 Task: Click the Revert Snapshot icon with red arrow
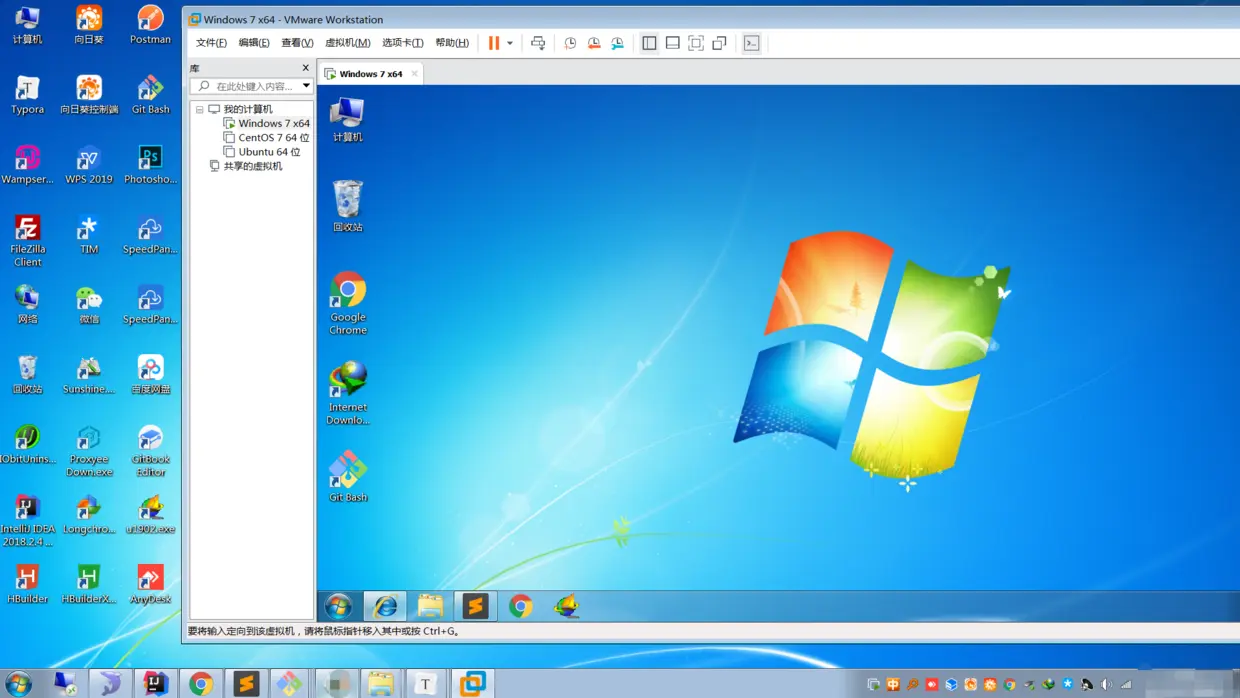tap(594, 43)
